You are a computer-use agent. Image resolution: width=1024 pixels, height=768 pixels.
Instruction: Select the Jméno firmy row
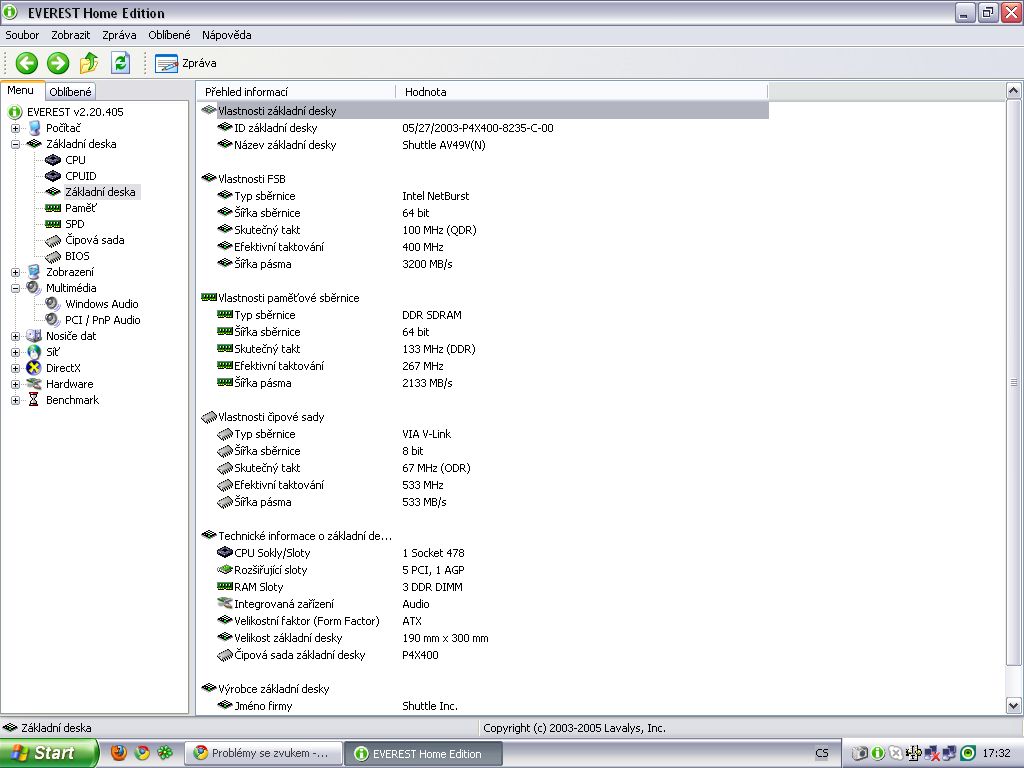coord(483,706)
